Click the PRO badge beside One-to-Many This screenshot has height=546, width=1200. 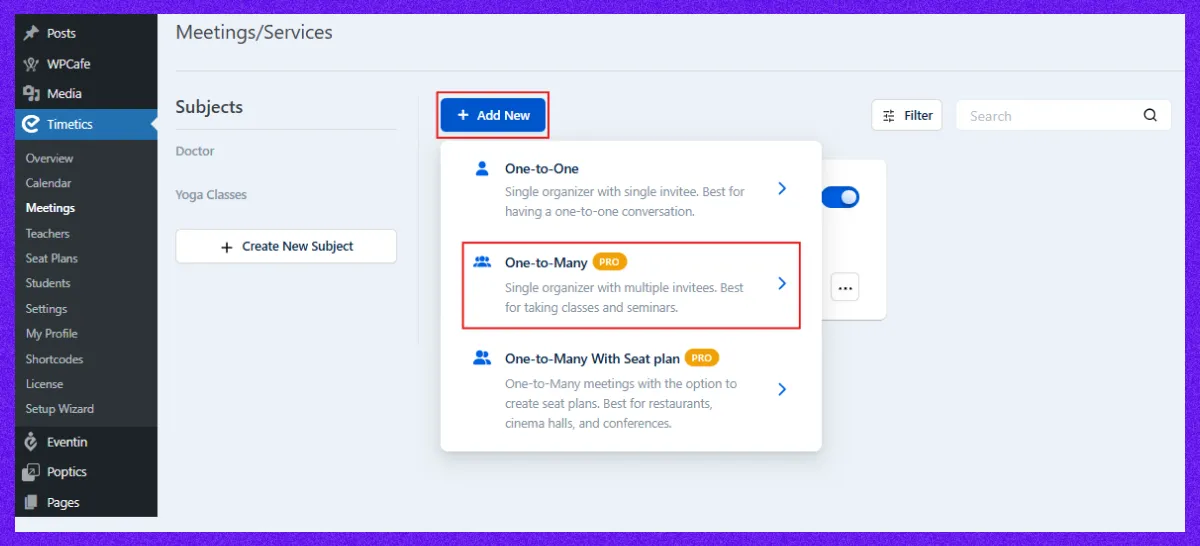pos(609,262)
